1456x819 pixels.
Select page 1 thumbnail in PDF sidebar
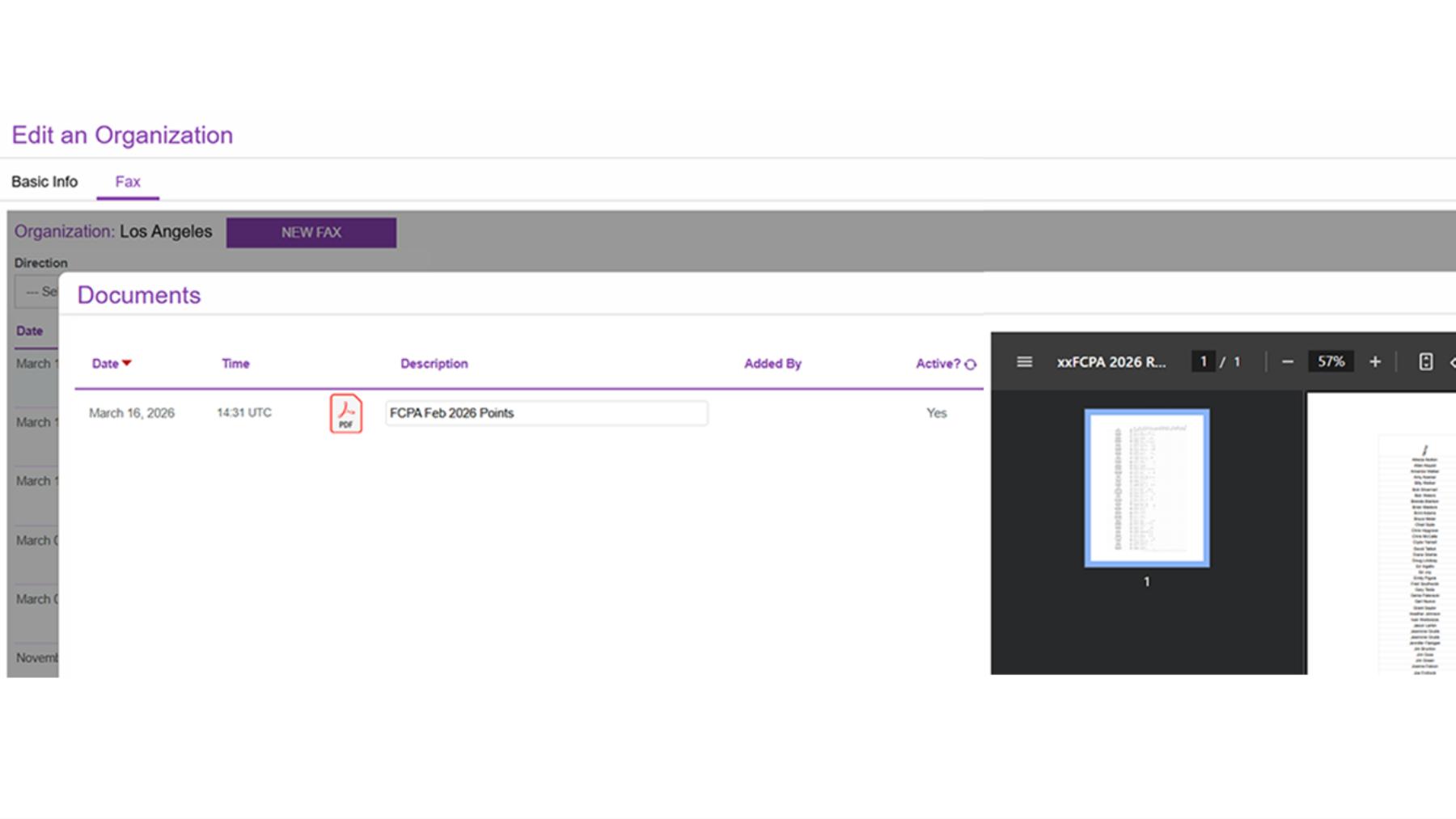pos(1147,488)
